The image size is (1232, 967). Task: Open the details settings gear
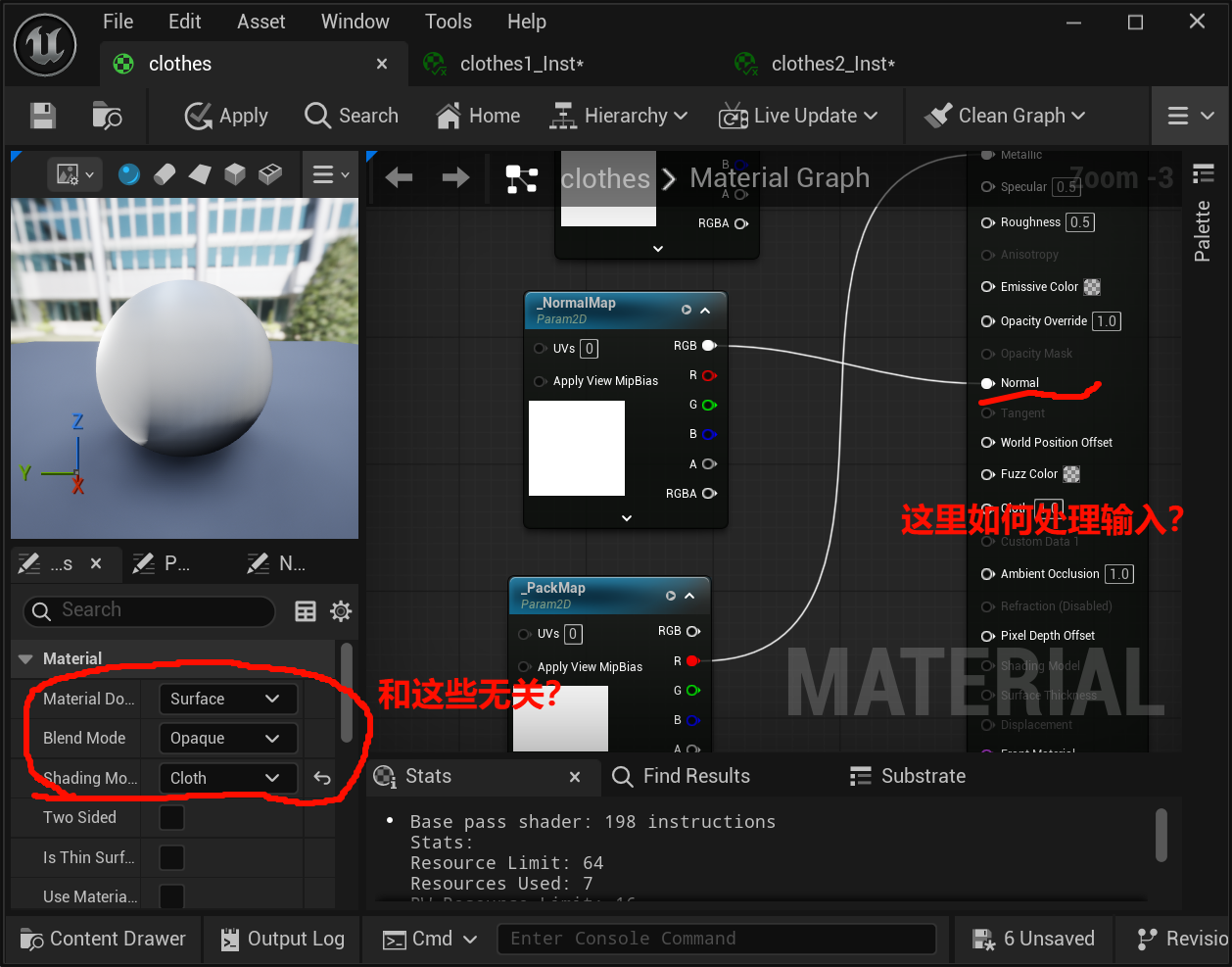[341, 611]
